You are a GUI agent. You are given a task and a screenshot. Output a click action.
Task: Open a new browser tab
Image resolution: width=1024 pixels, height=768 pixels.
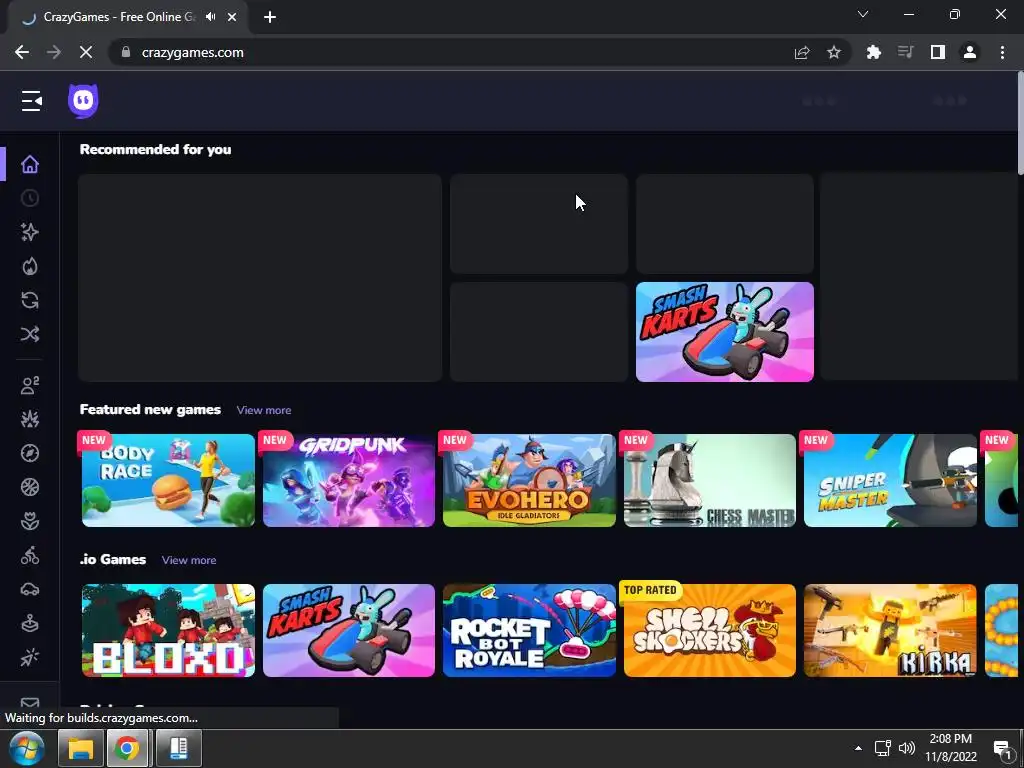(x=270, y=18)
